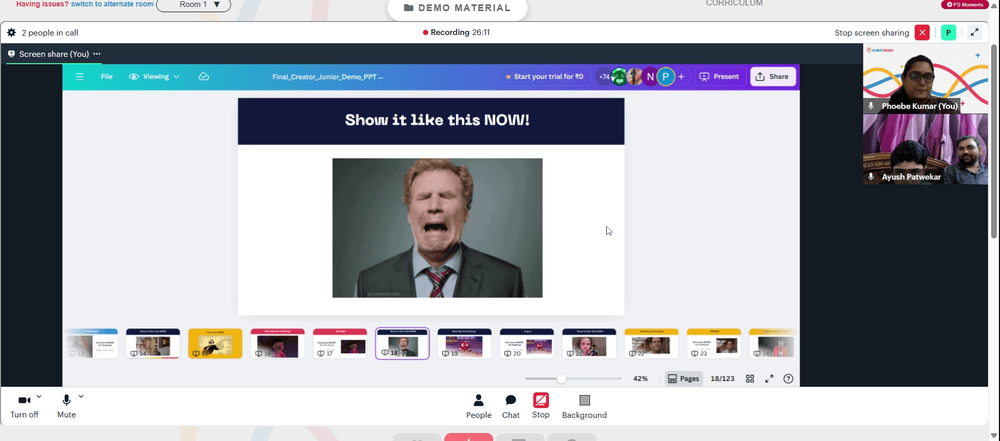Open the File menu in Canva
Screen dimensions: 1000x441
pyautogui.click(x=107, y=77)
